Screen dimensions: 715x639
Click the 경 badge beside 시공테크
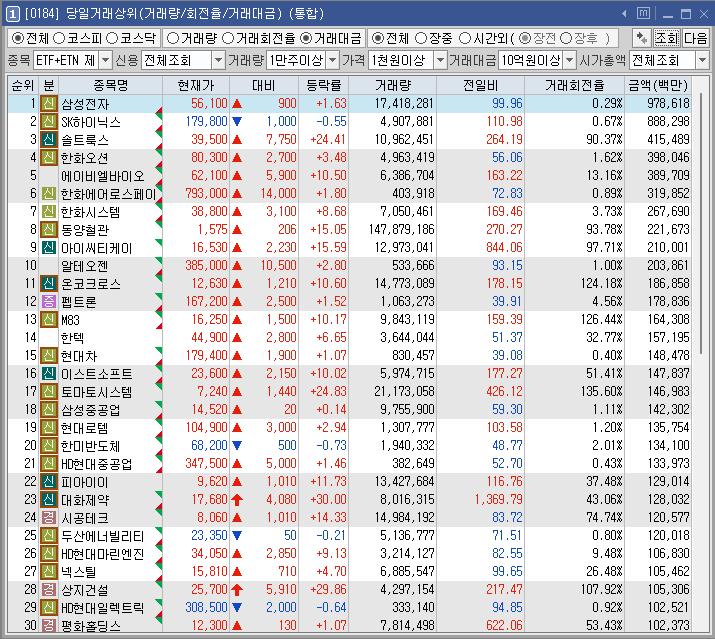(x=48, y=518)
